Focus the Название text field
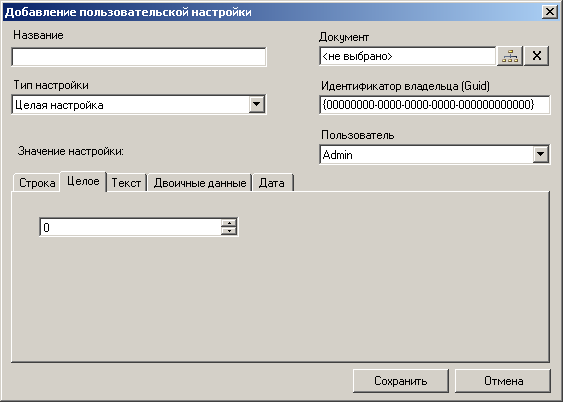Image resolution: width=563 pixels, height=402 pixels. (139, 57)
